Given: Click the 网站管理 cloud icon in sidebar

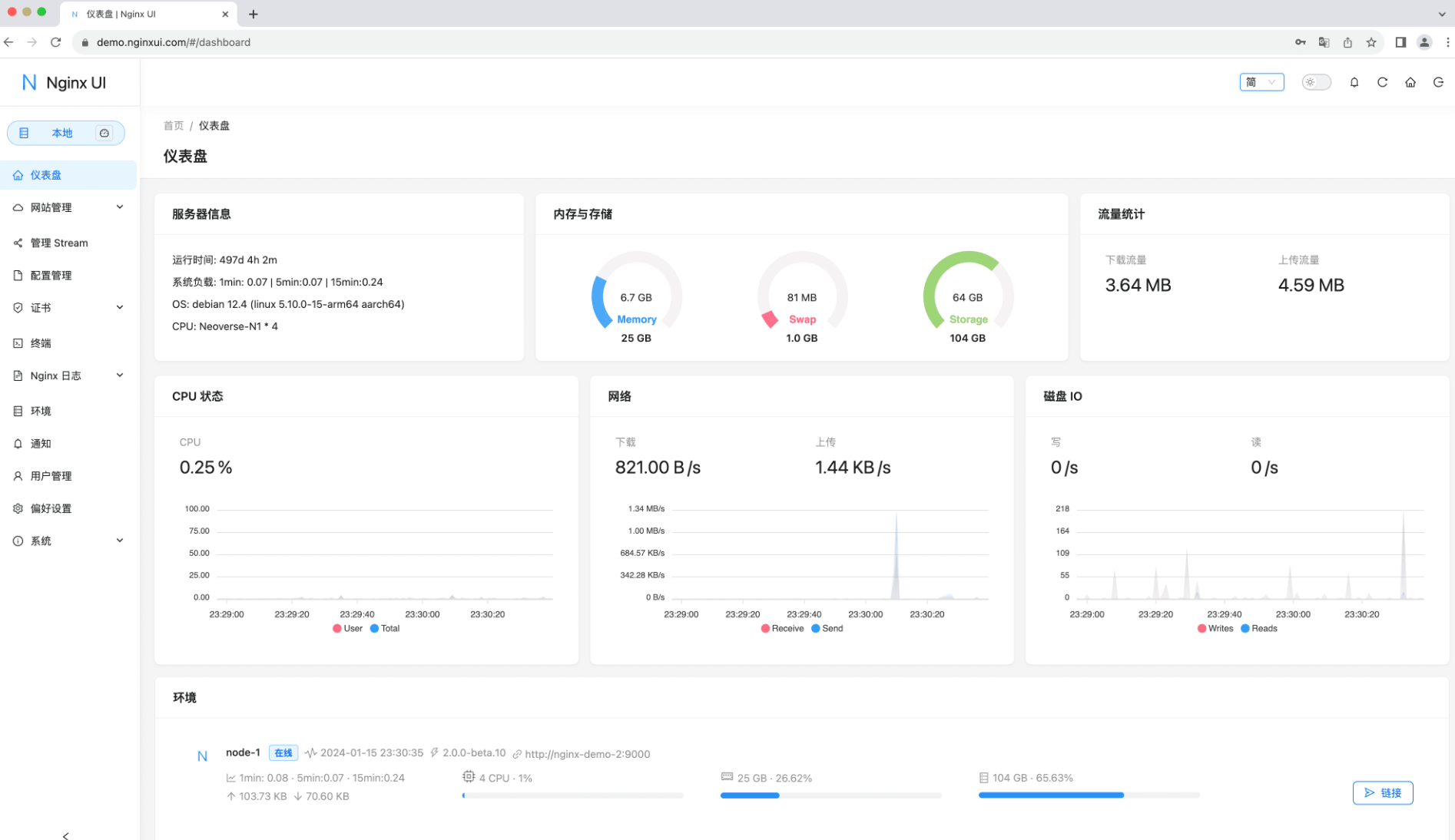Looking at the screenshot, I should point(18,207).
